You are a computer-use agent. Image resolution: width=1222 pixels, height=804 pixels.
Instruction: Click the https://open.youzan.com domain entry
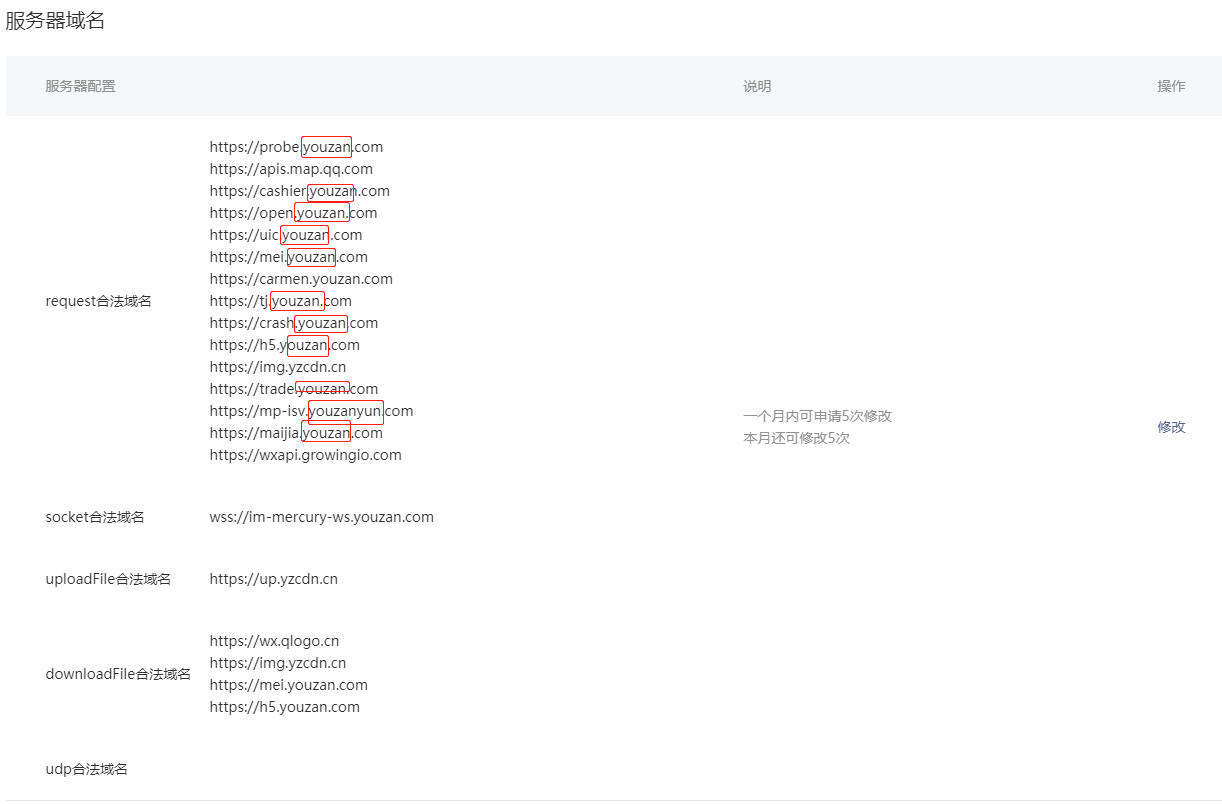(x=293, y=213)
